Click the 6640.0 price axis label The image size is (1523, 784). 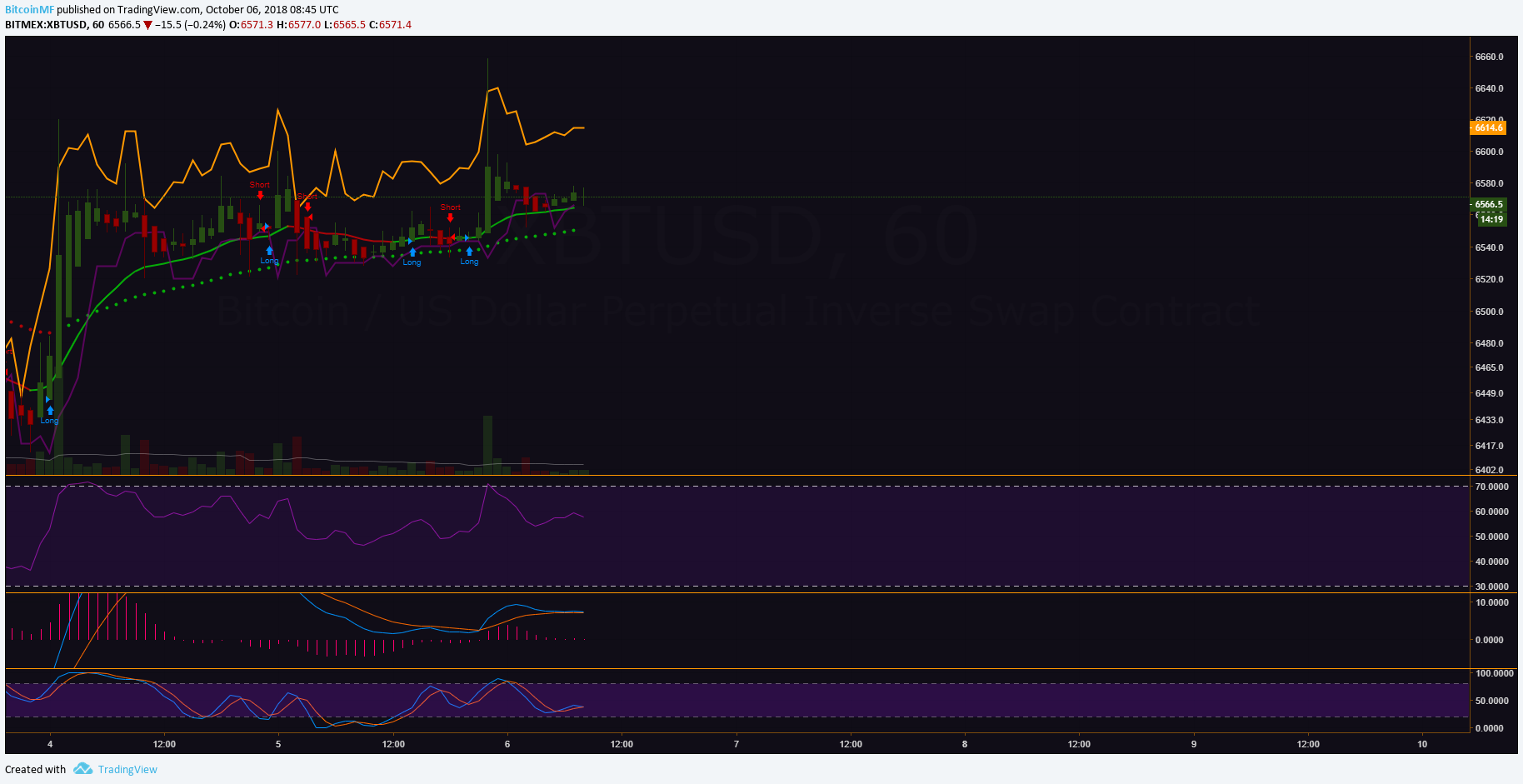click(x=1489, y=88)
